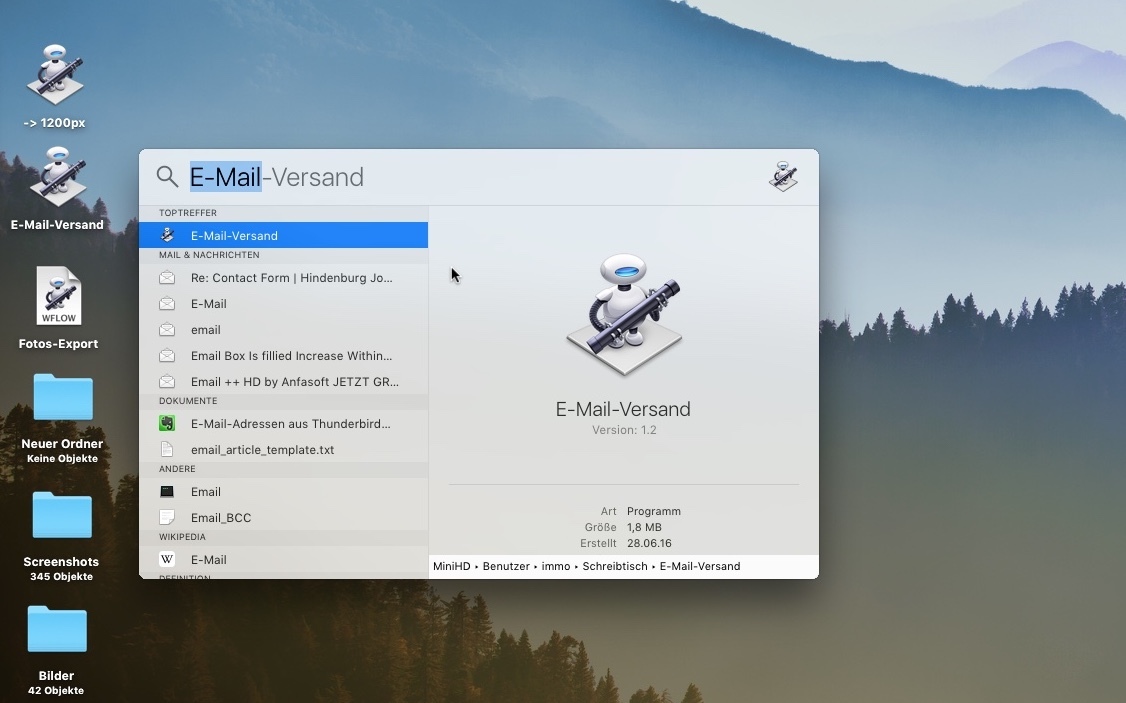Click 'Schreibtisch' in the file path bar
The width and height of the screenshot is (1126, 703).
pos(615,567)
